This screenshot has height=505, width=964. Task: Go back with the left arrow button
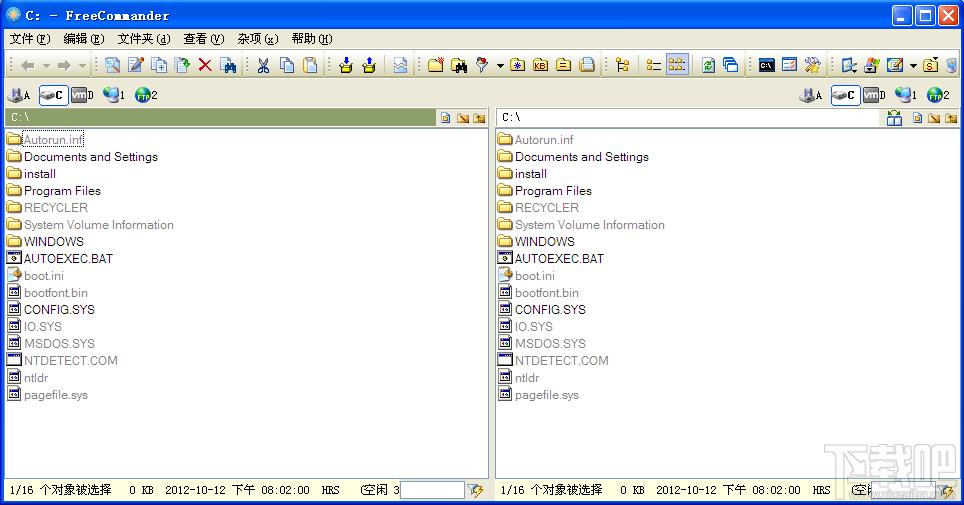point(28,65)
